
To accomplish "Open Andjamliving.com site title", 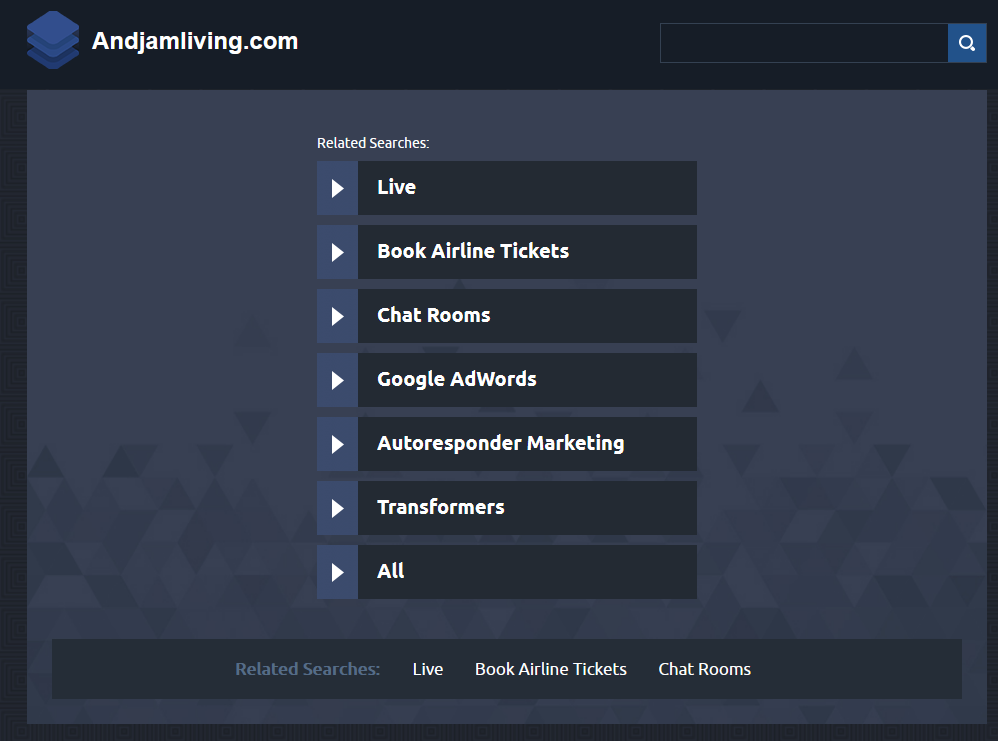I will tap(195, 41).
